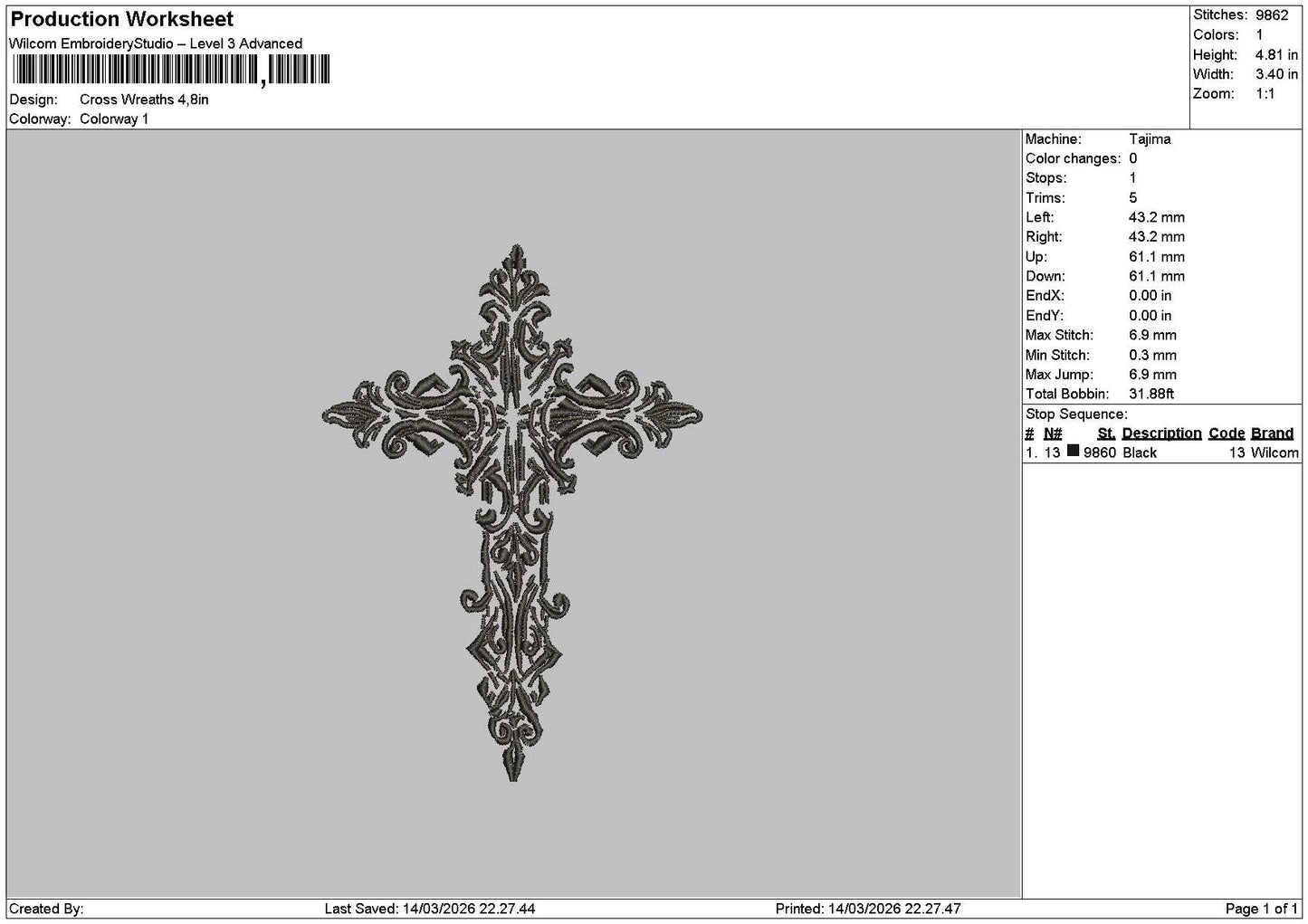Select the 'Printed: 14/03/2026 22.27.47' text

click(868, 910)
